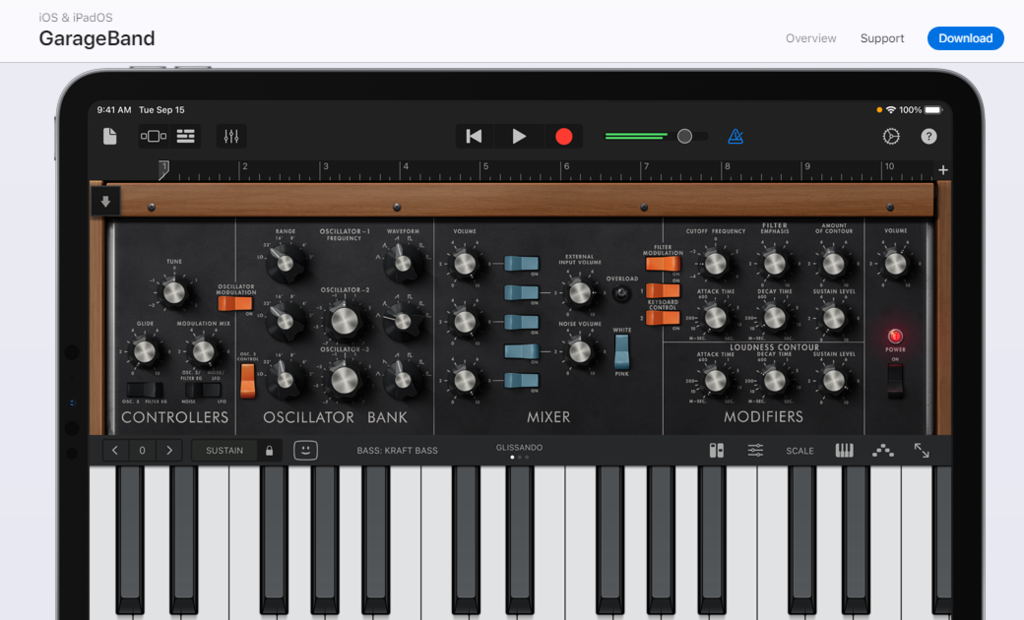Check battery indicator in iPad status bar
1024x620 pixels.
tap(933, 110)
